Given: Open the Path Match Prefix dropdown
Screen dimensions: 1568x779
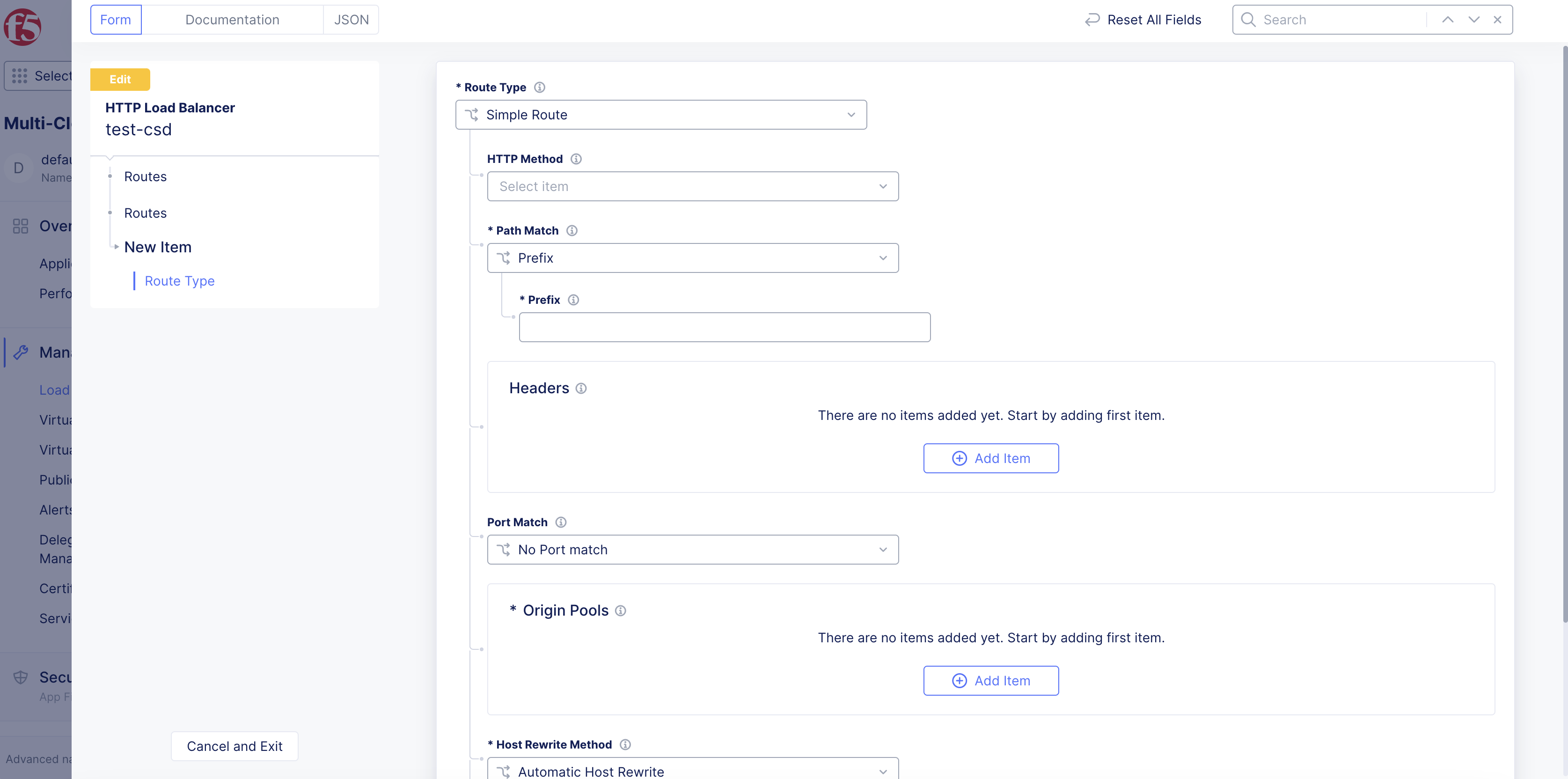Looking at the screenshot, I should pyautogui.click(x=693, y=258).
